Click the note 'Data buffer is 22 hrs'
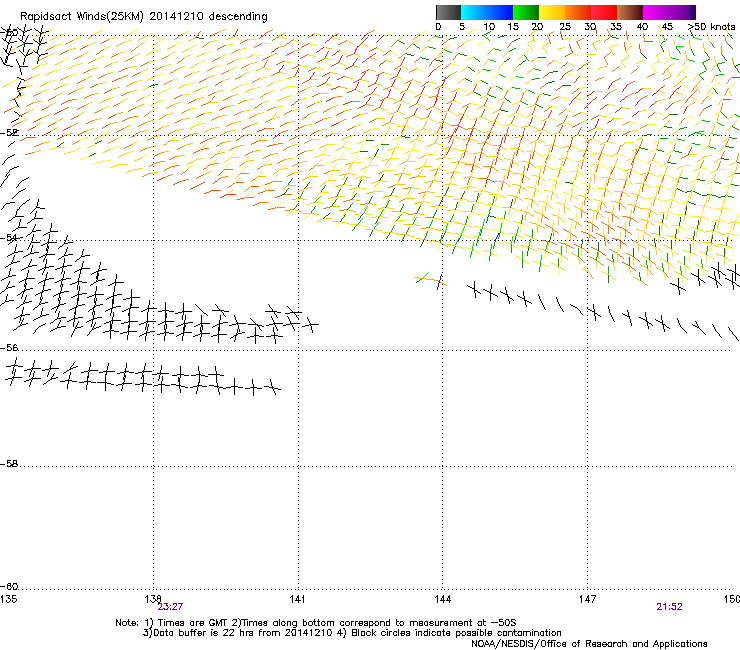This screenshot has width=740, height=650. point(205,633)
